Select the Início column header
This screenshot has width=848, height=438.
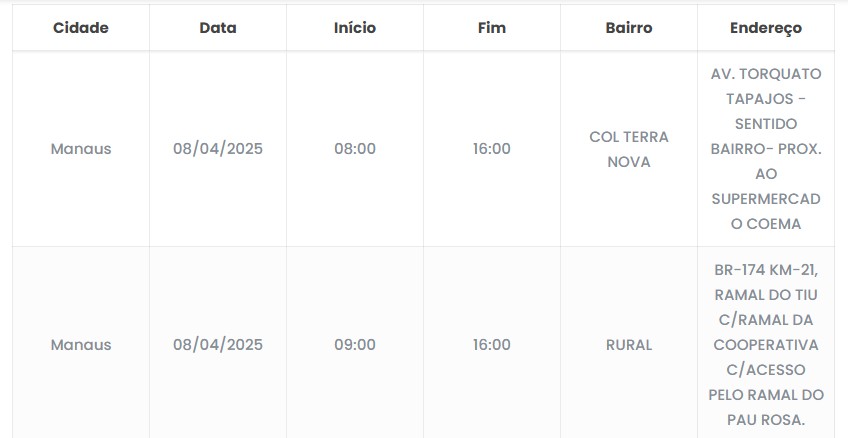[355, 28]
